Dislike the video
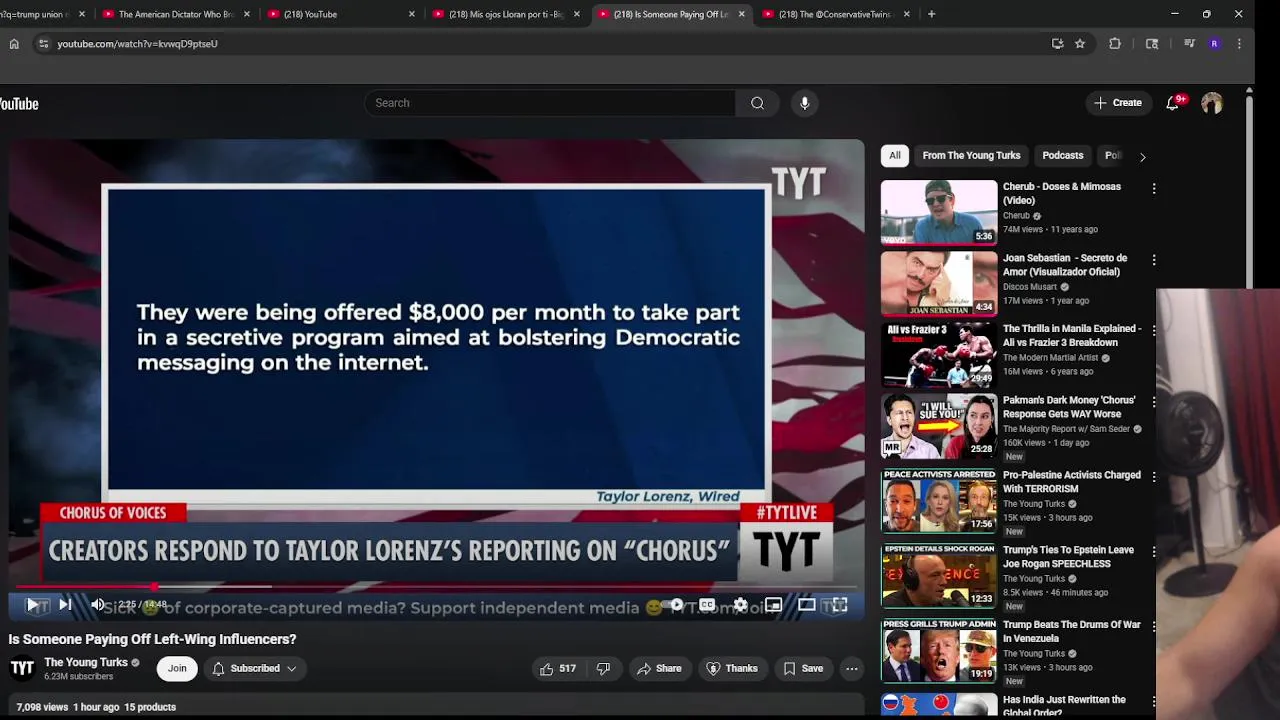This screenshot has height=720, width=1280. coord(603,668)
